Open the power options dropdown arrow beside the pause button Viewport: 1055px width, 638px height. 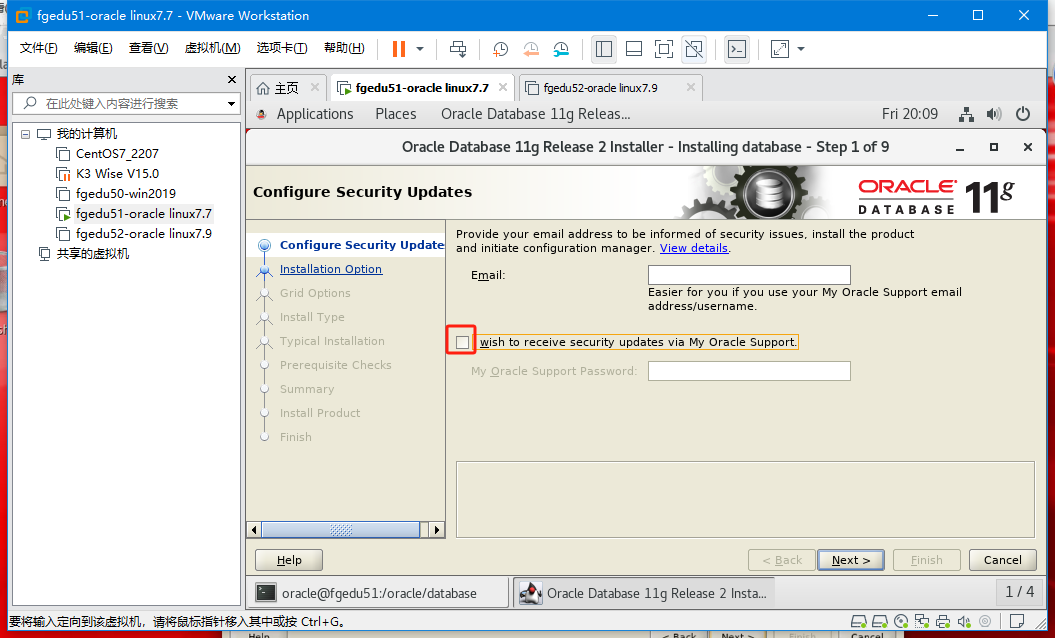(x=420, y=48)
